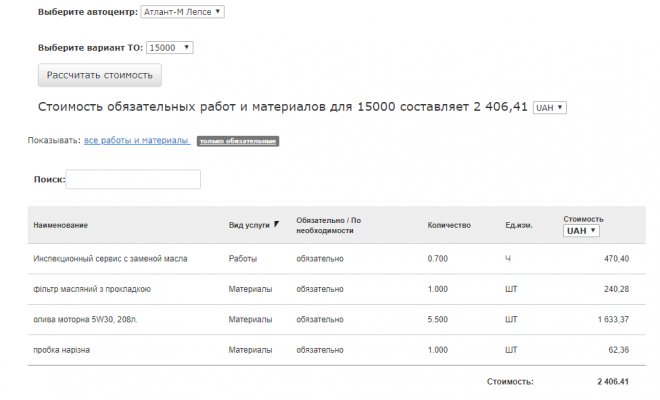Click cost value 470,40
Image resolution: width=660 pixels, height=400 pixels.
617,259
